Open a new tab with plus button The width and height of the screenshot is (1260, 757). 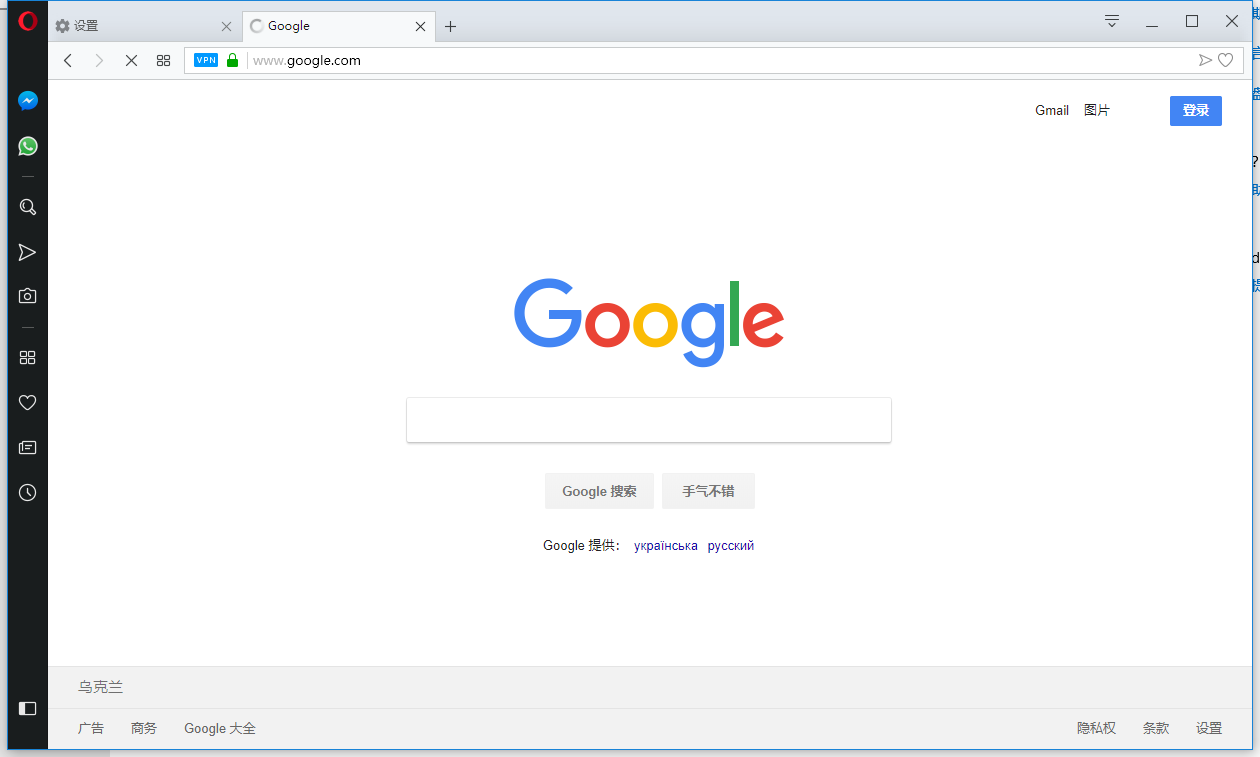click(x=450, y=27)
